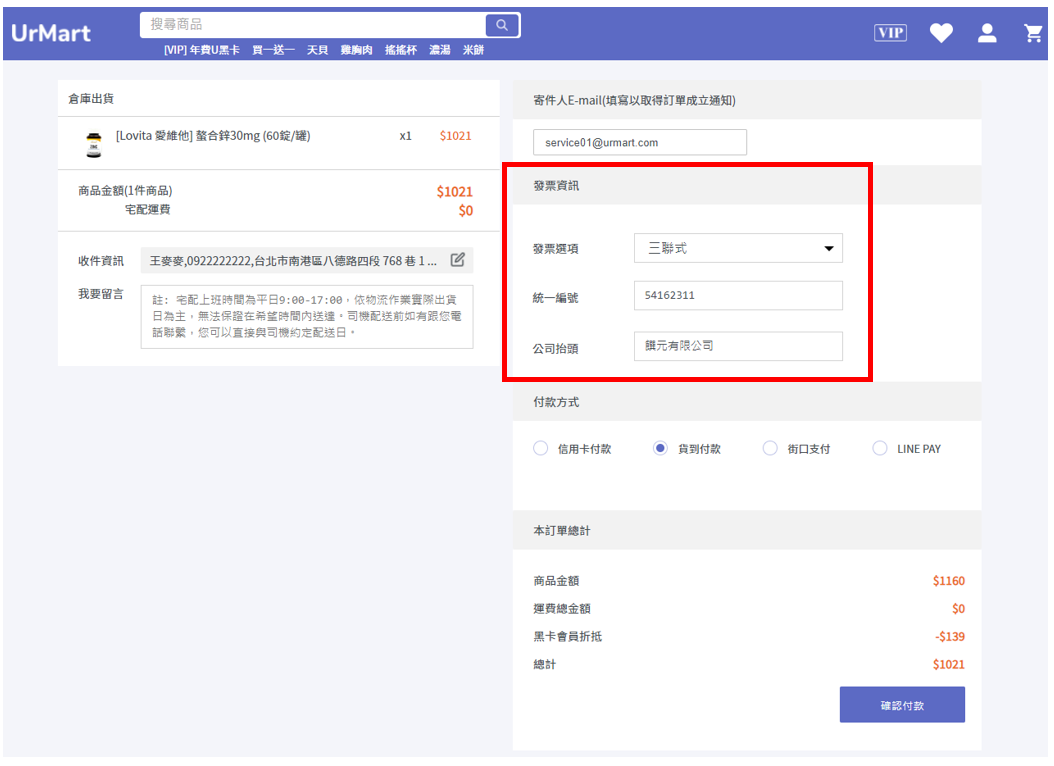Image resolution: width=1054 pixels, height=766 pixels.
Task: Click the 統一編號 input field
Action: click(x=738, y=296)
